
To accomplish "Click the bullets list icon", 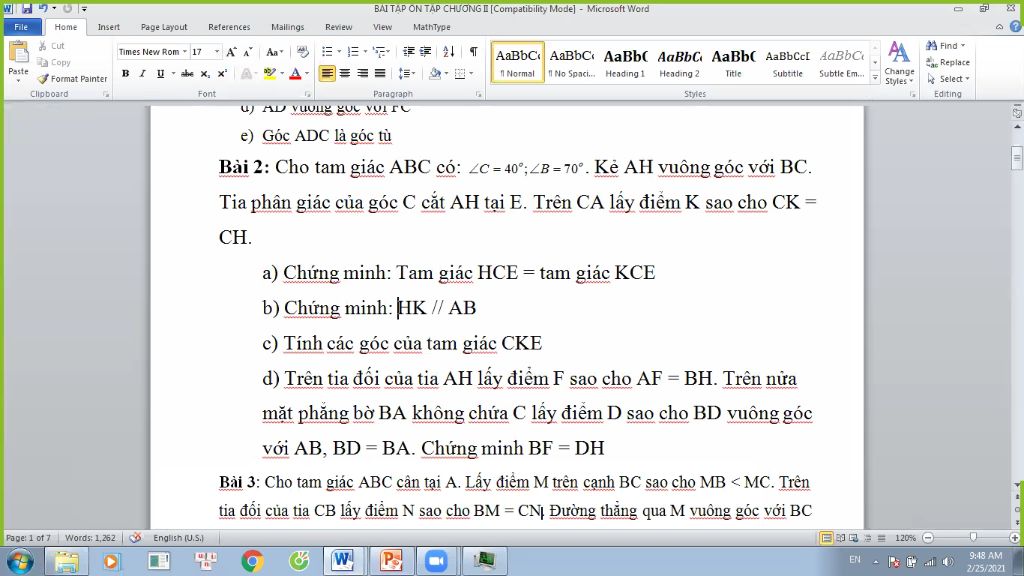I will (327, 52).
